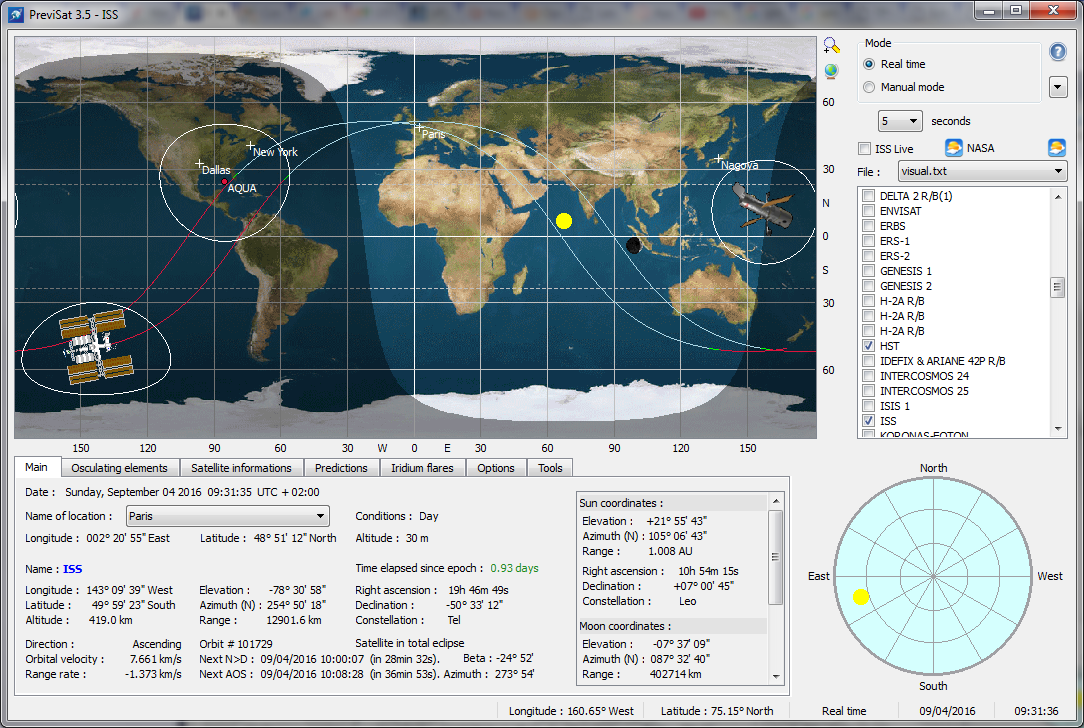This screenshot has width=1084, height=728.
Task: Switch to the Main tab
Action: pyautogui.click(x=37, y=467)
